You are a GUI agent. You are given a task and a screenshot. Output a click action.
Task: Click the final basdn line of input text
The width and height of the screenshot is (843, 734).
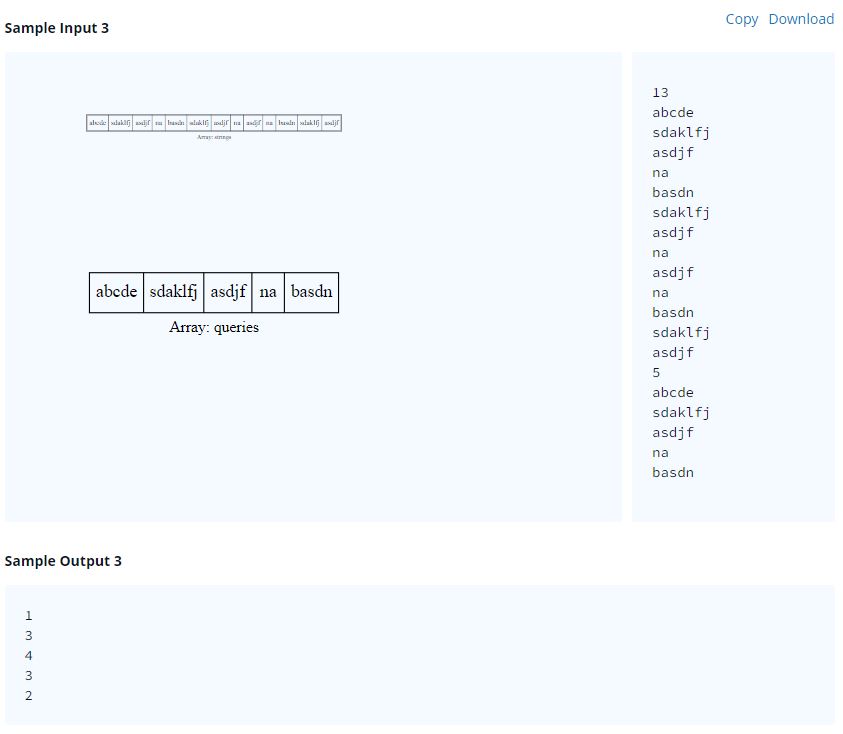click(672, 473)
